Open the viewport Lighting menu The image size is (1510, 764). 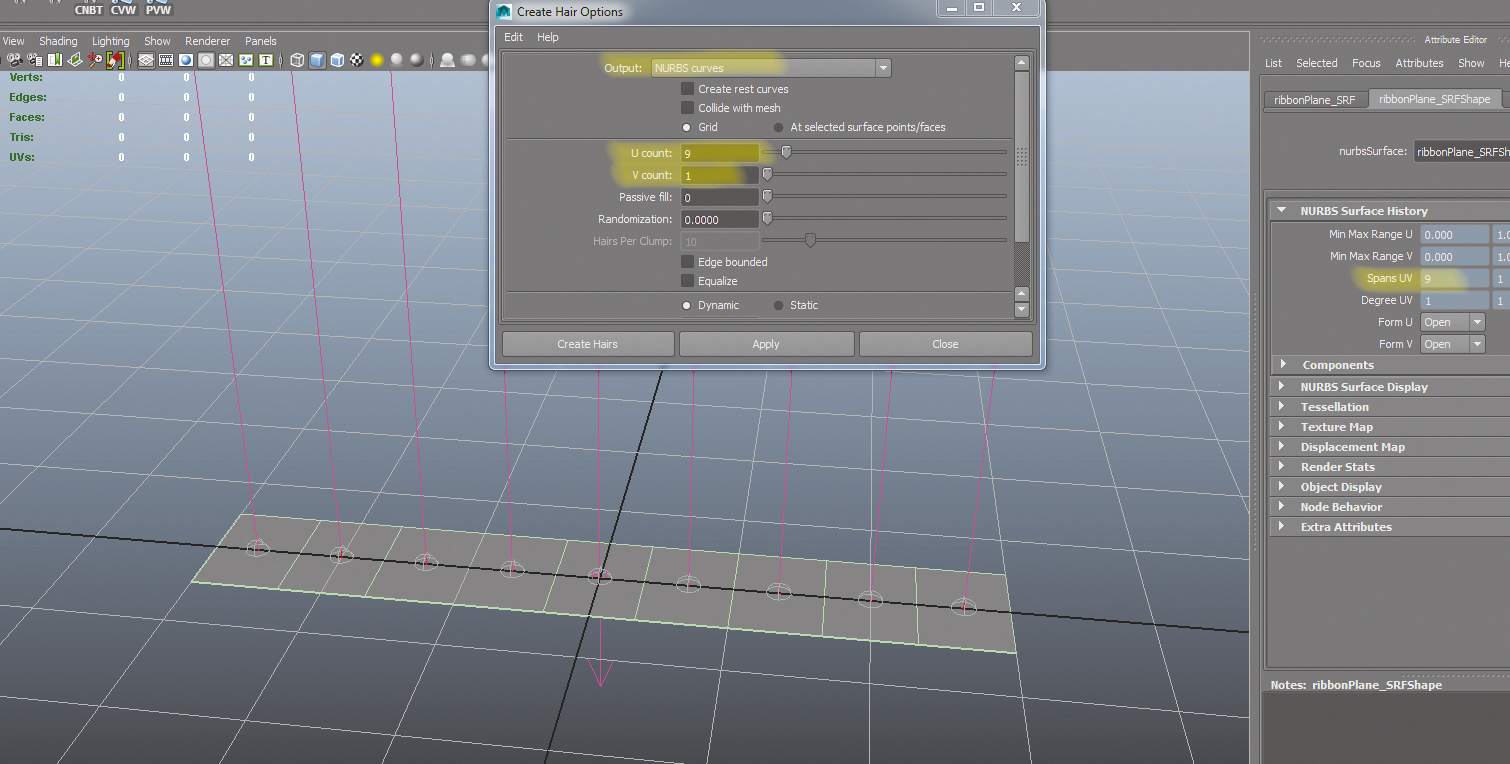pos(111,41)
